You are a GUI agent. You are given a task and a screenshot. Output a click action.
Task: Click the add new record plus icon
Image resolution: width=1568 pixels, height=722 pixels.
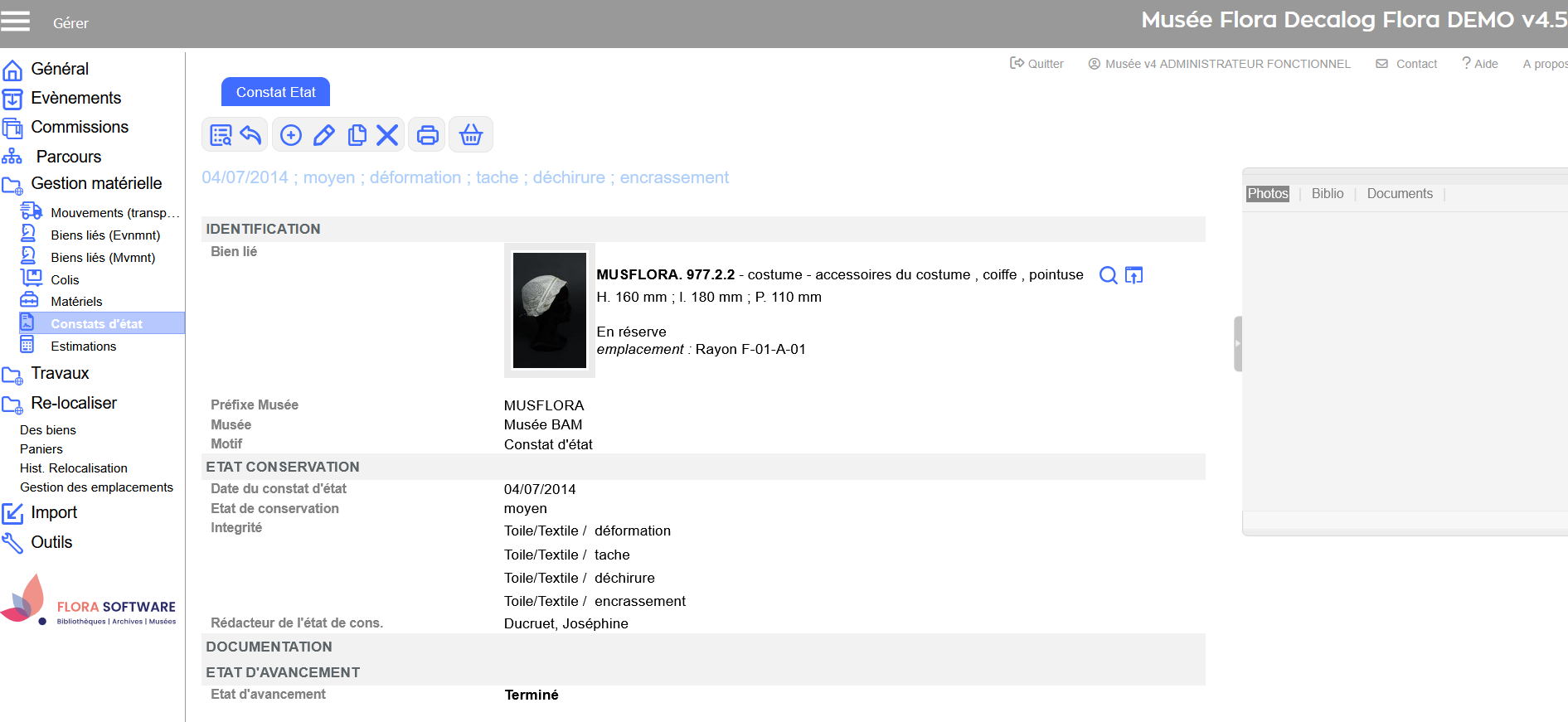click(291, 135)
